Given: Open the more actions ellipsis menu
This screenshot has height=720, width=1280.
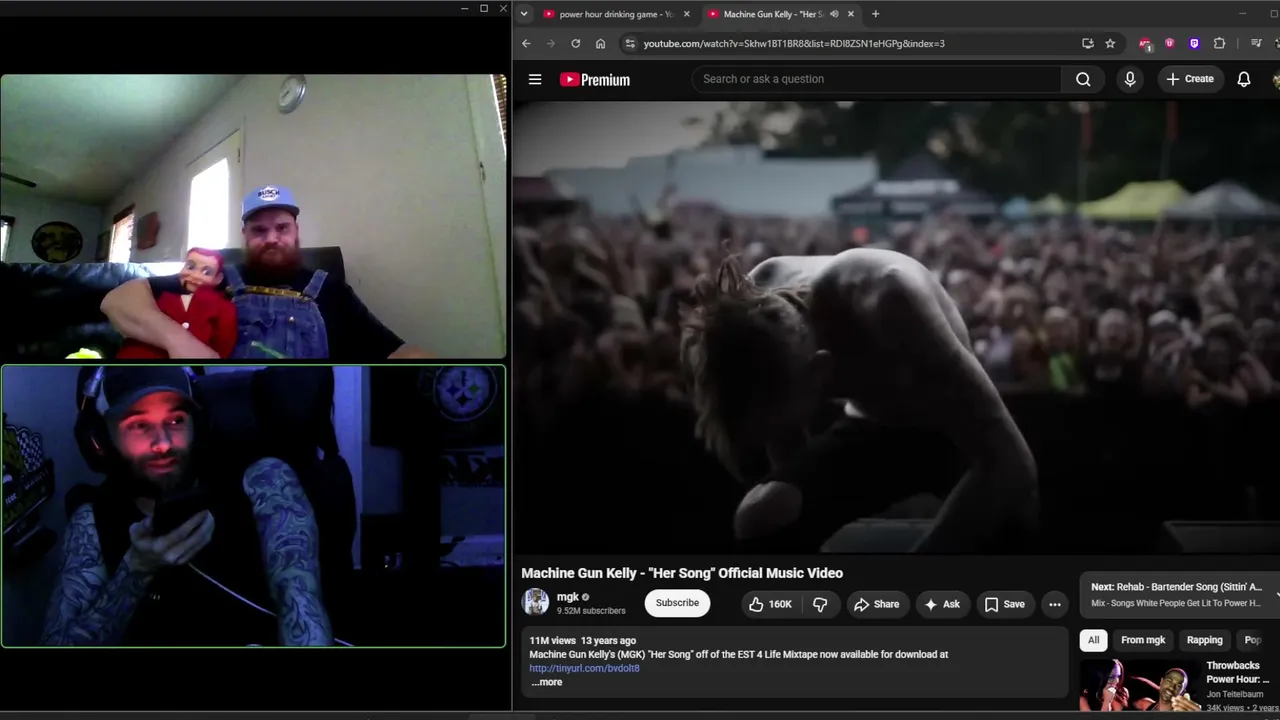Looking at the screenshot, I should tap(1054, 604).
